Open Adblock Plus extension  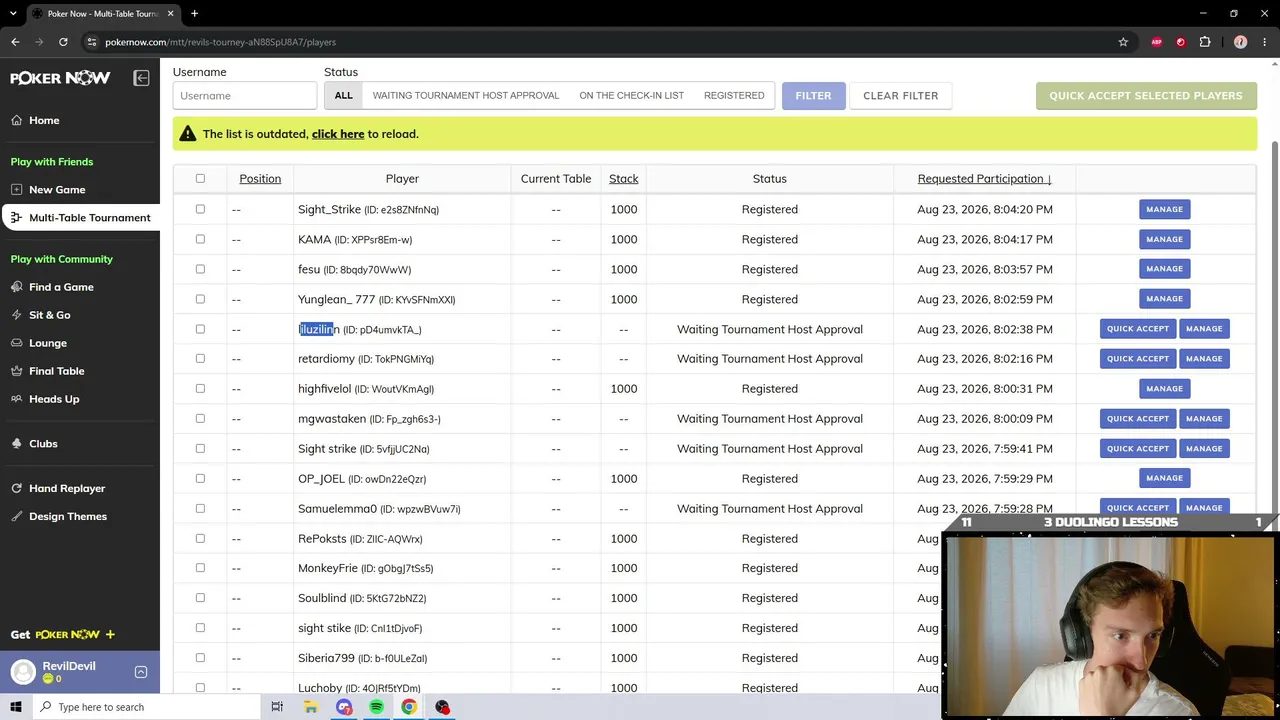[1157, 42]
